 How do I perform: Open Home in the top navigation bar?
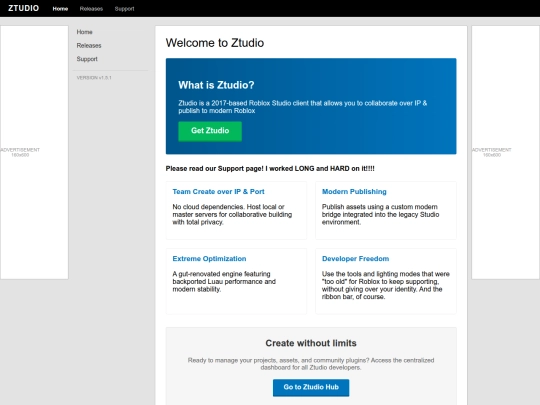[60, 9]
